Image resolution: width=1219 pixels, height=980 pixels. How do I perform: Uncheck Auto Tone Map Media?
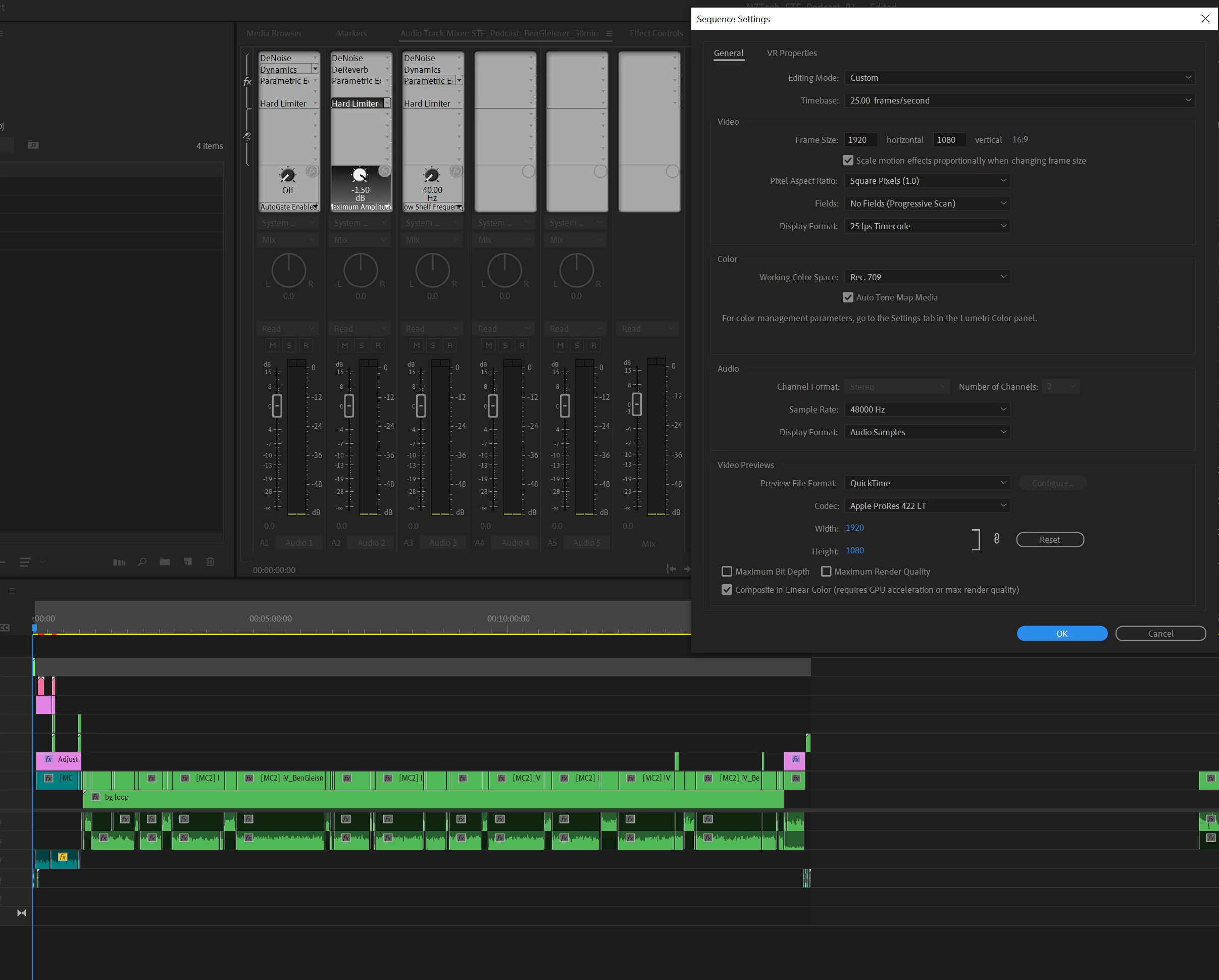pos(847,297)
